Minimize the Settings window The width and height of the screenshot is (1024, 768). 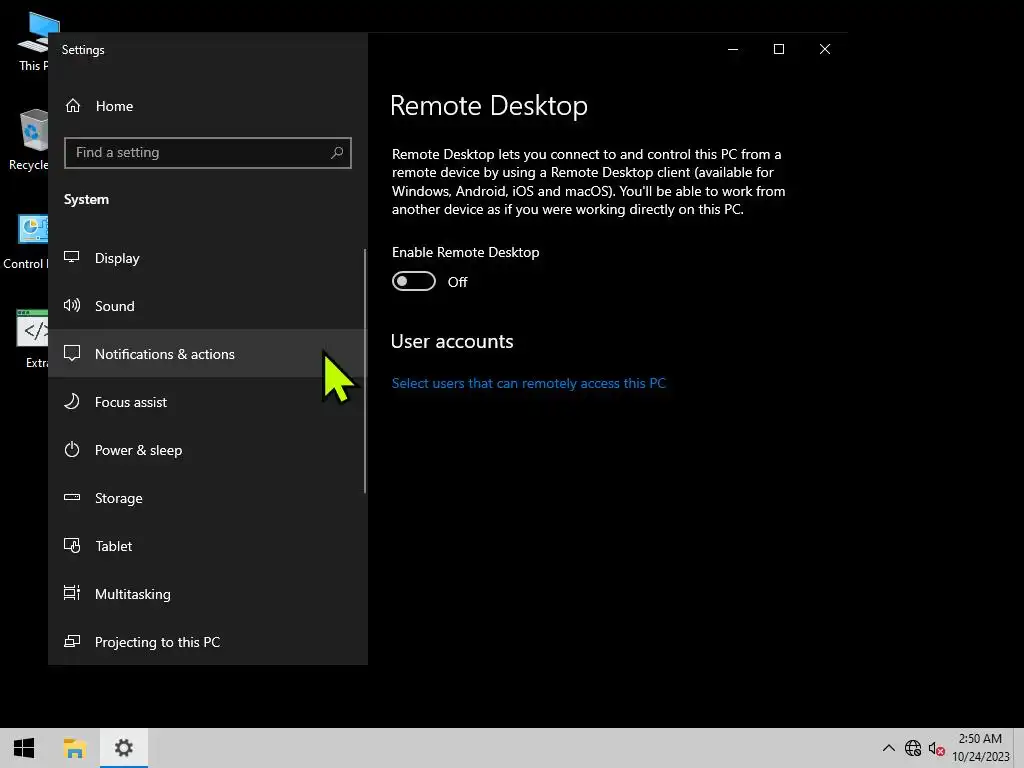pos(733,49)
